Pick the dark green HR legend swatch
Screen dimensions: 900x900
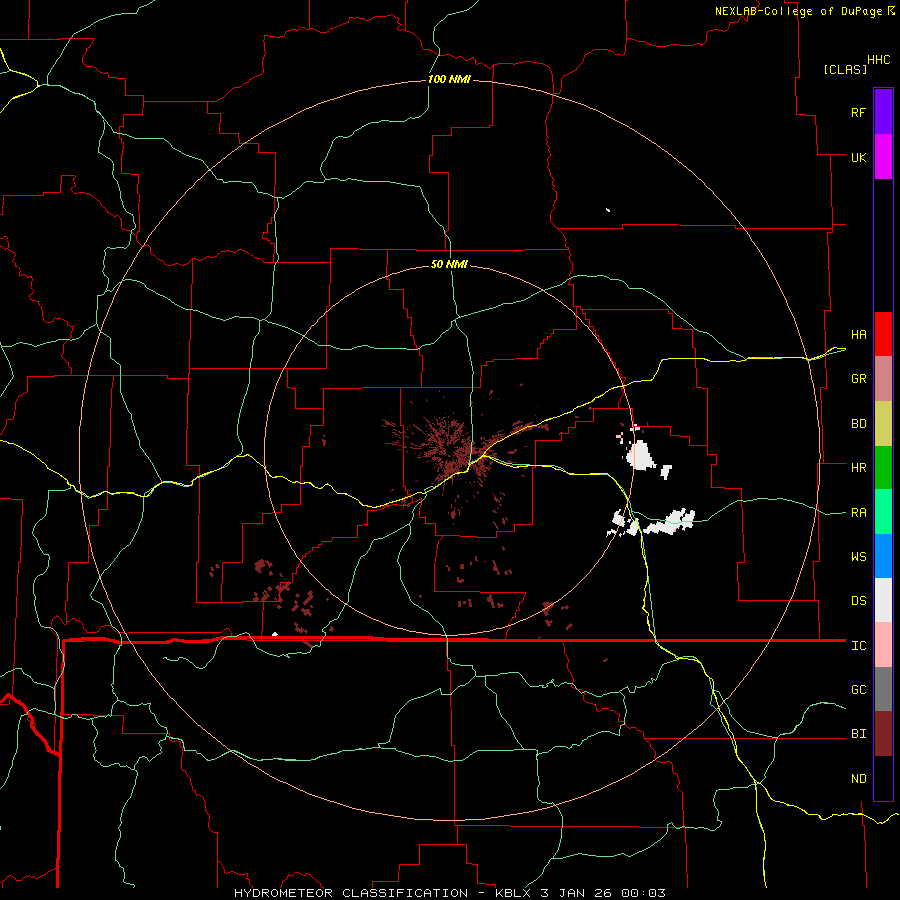point(883,468)
